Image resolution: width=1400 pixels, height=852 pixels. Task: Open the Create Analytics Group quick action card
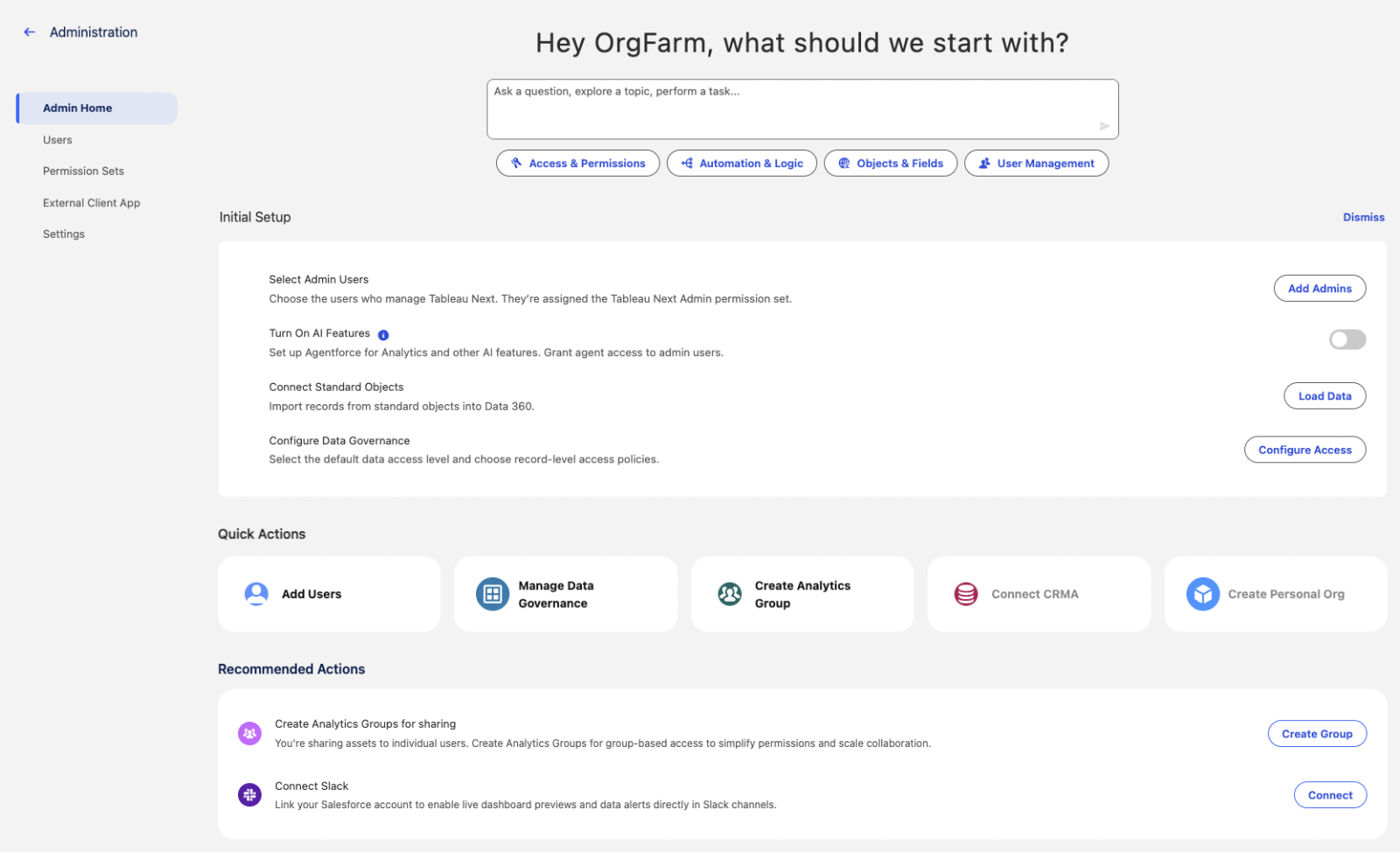(802, 594)
